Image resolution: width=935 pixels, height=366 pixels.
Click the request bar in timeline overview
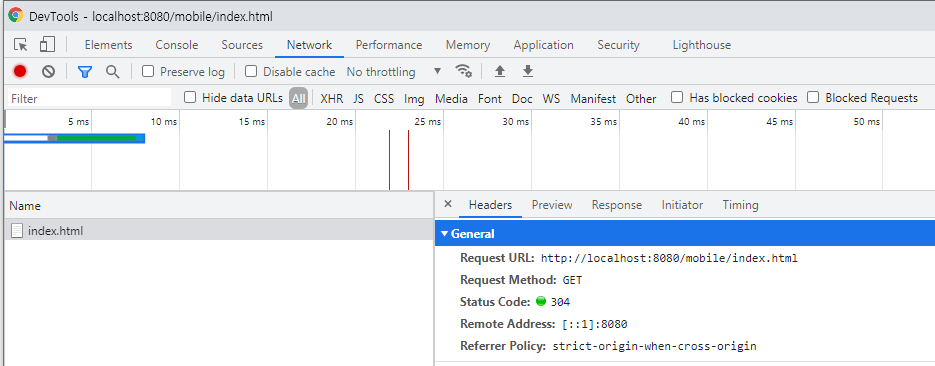(75, 138)
